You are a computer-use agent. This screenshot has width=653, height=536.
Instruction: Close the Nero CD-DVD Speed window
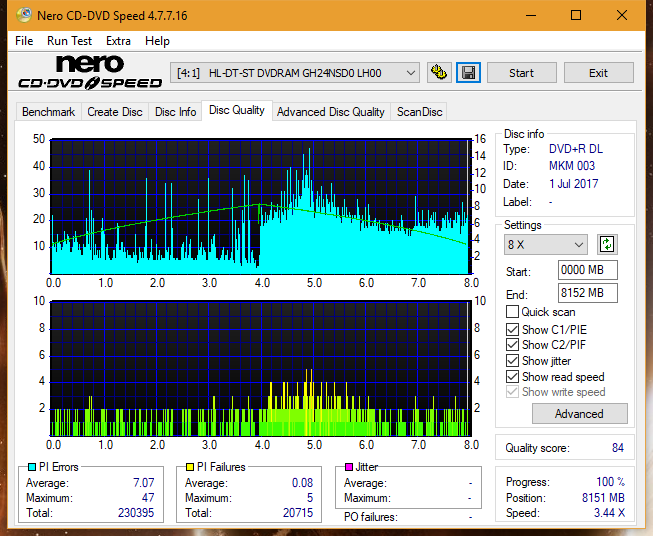point(622,15)
